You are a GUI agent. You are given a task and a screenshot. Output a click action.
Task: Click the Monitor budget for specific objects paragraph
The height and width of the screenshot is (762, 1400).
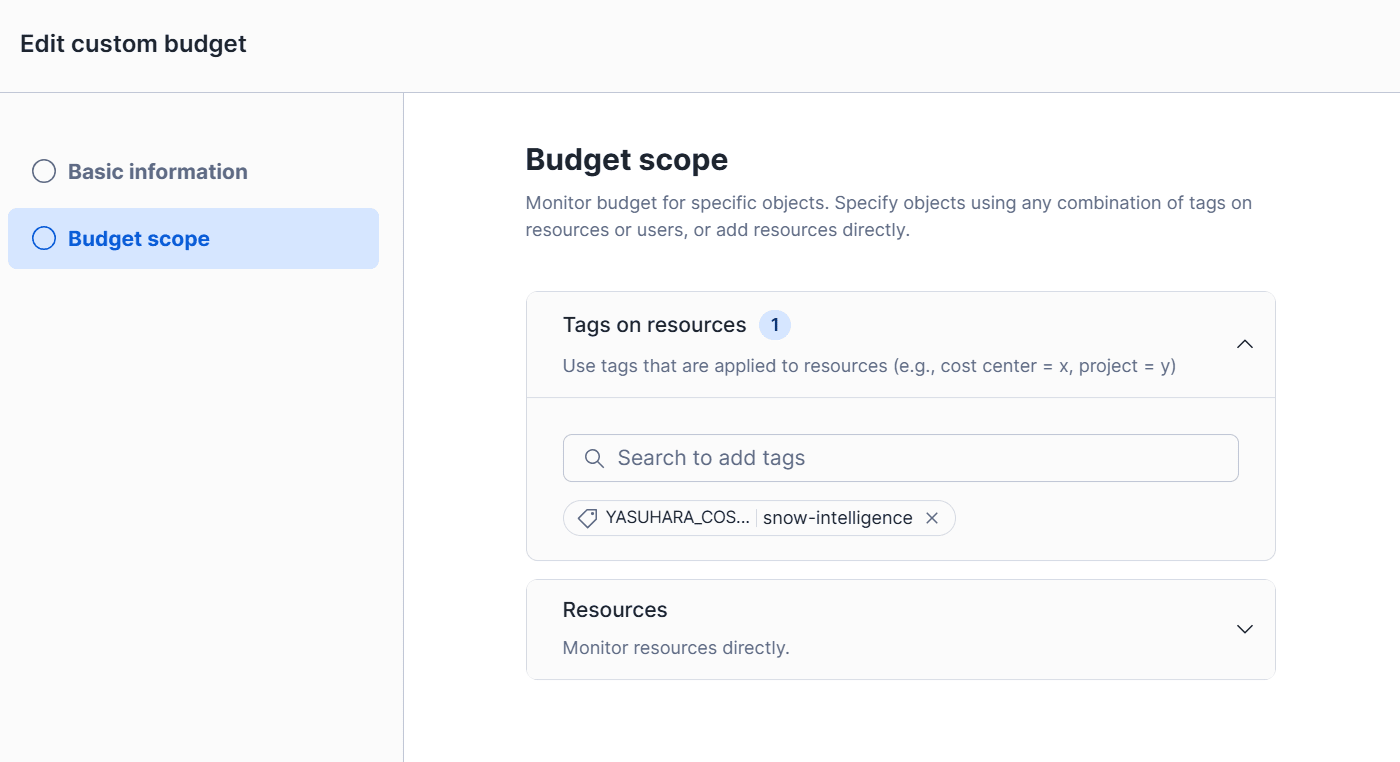click(888, 216)
